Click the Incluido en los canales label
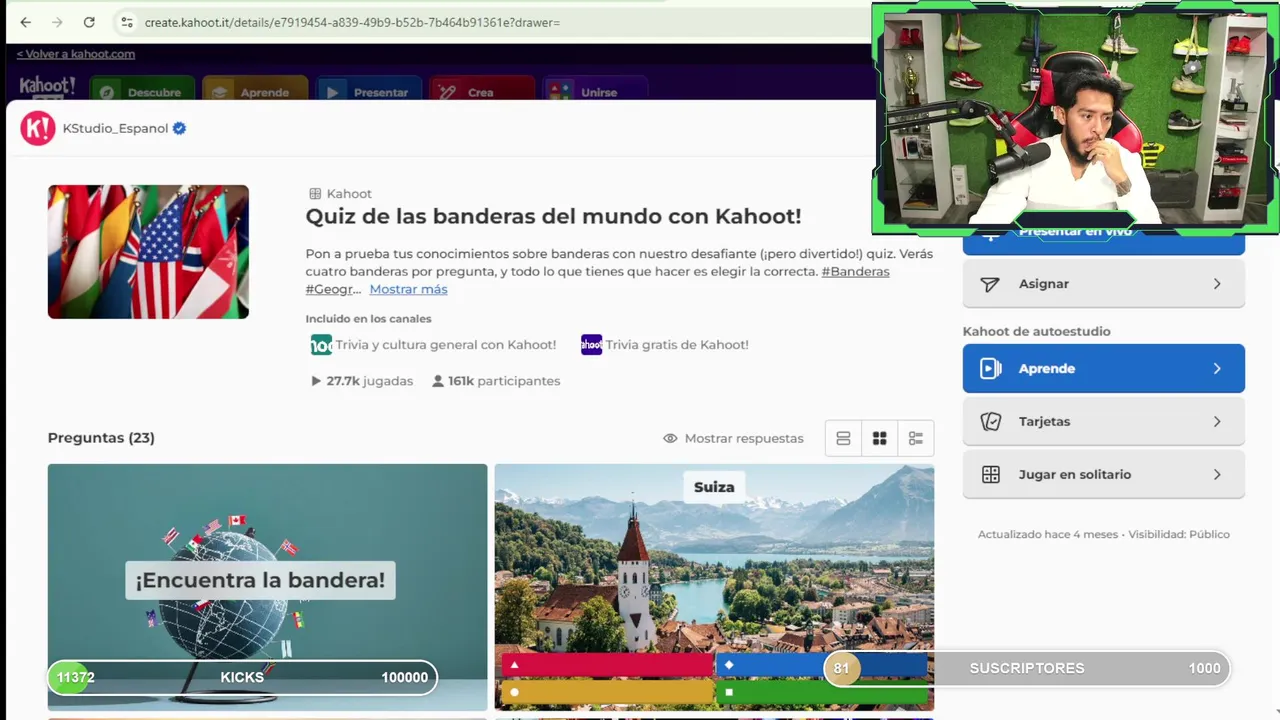Viewport: 1280px width, 720px height. pyautogui.click(x=368, y=319)
